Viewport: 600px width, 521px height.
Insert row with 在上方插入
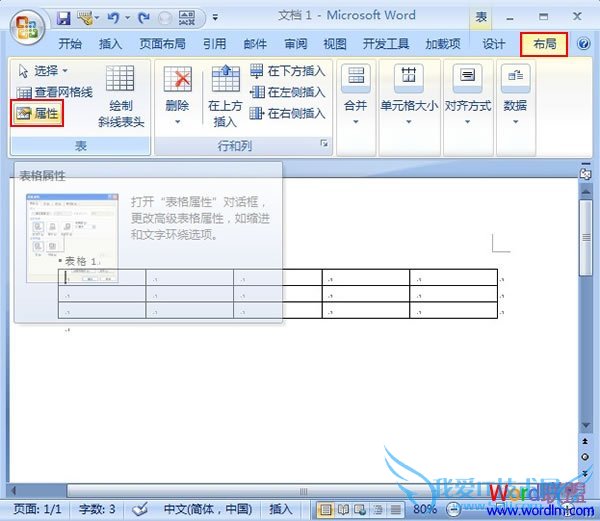click(225, 96)
